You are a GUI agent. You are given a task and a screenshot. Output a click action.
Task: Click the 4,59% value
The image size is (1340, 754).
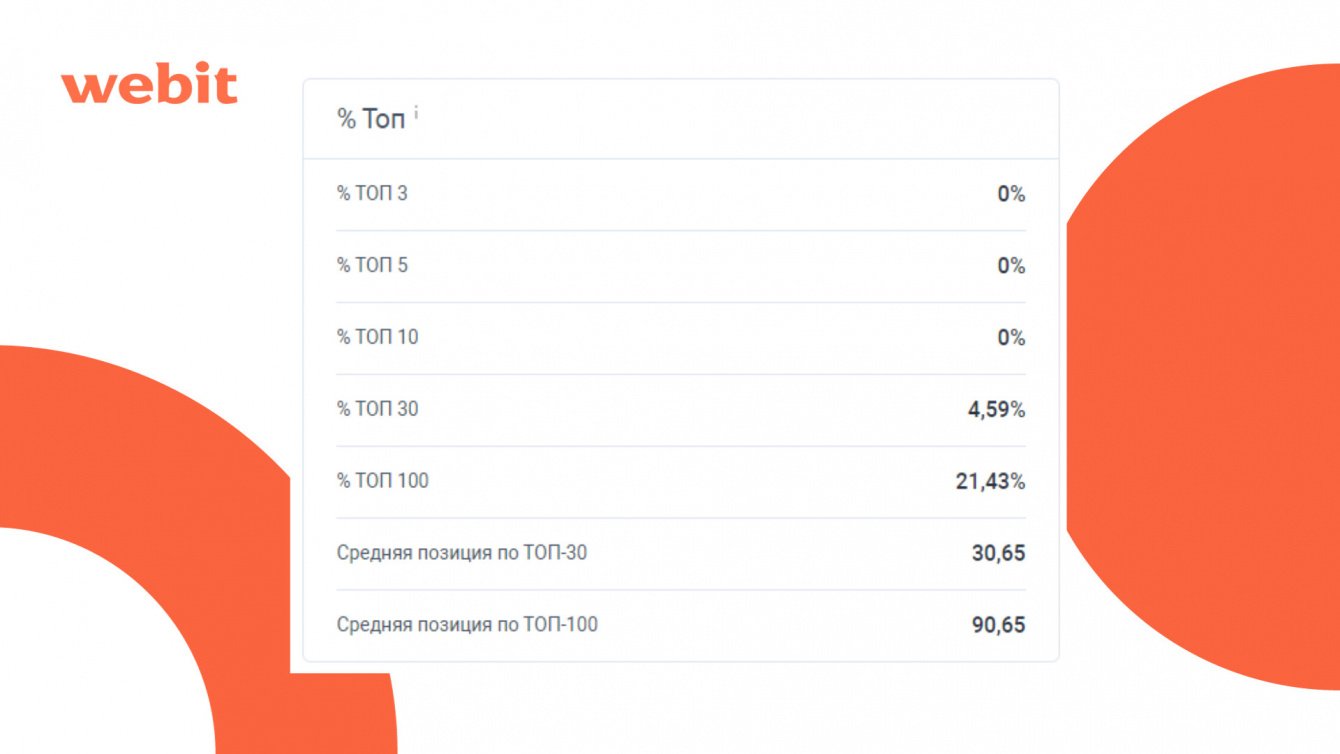tap(996, 410)
